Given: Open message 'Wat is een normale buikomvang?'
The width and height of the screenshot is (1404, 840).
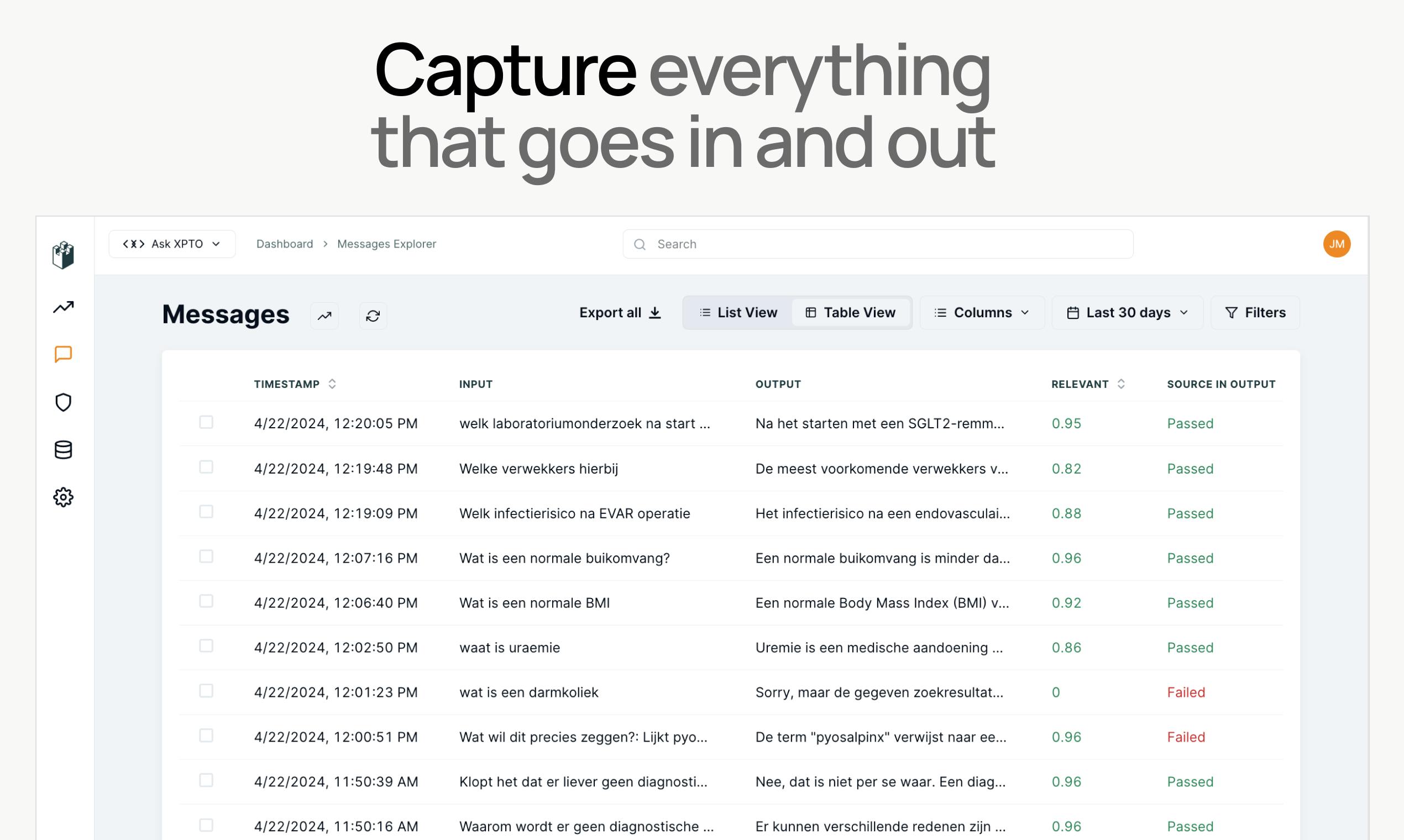Looking at the screenshot, I should 564,558.
